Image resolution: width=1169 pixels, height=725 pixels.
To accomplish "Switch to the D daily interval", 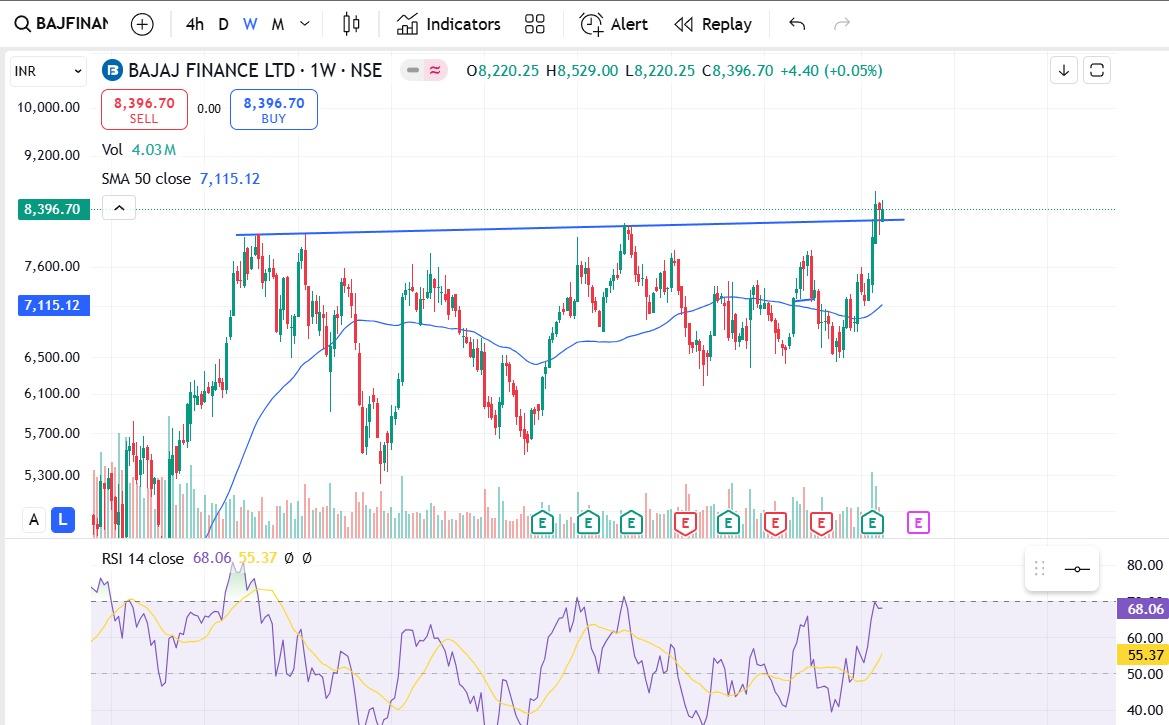I will click(x=223, y=24).
